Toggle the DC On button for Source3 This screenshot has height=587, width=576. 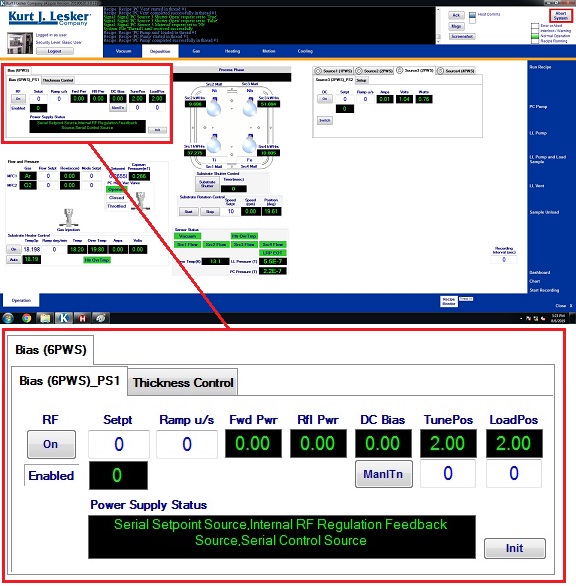(x=325, y=99)
